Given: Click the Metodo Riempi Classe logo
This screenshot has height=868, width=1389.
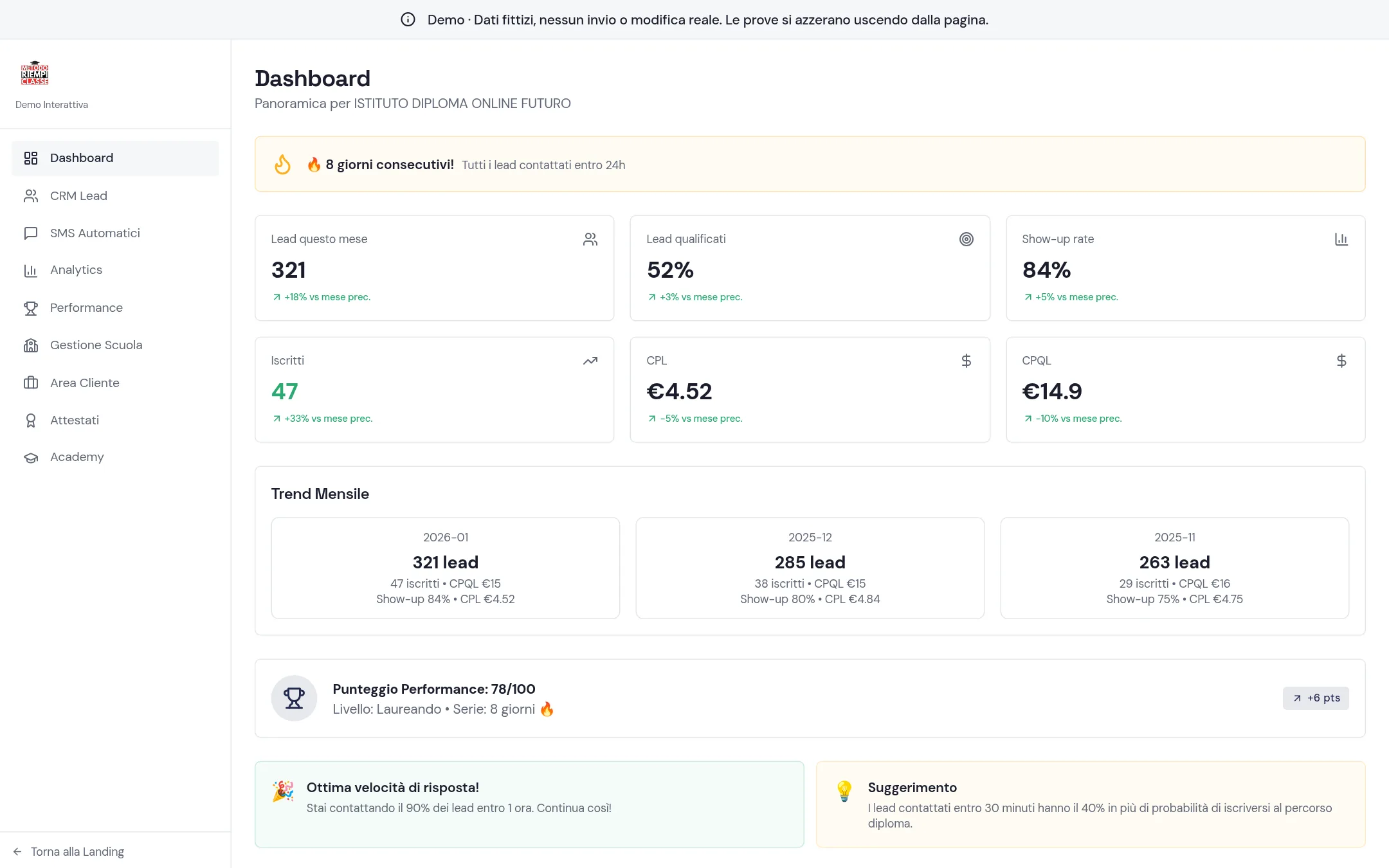Looking at the screenshot, I should 35,73.
